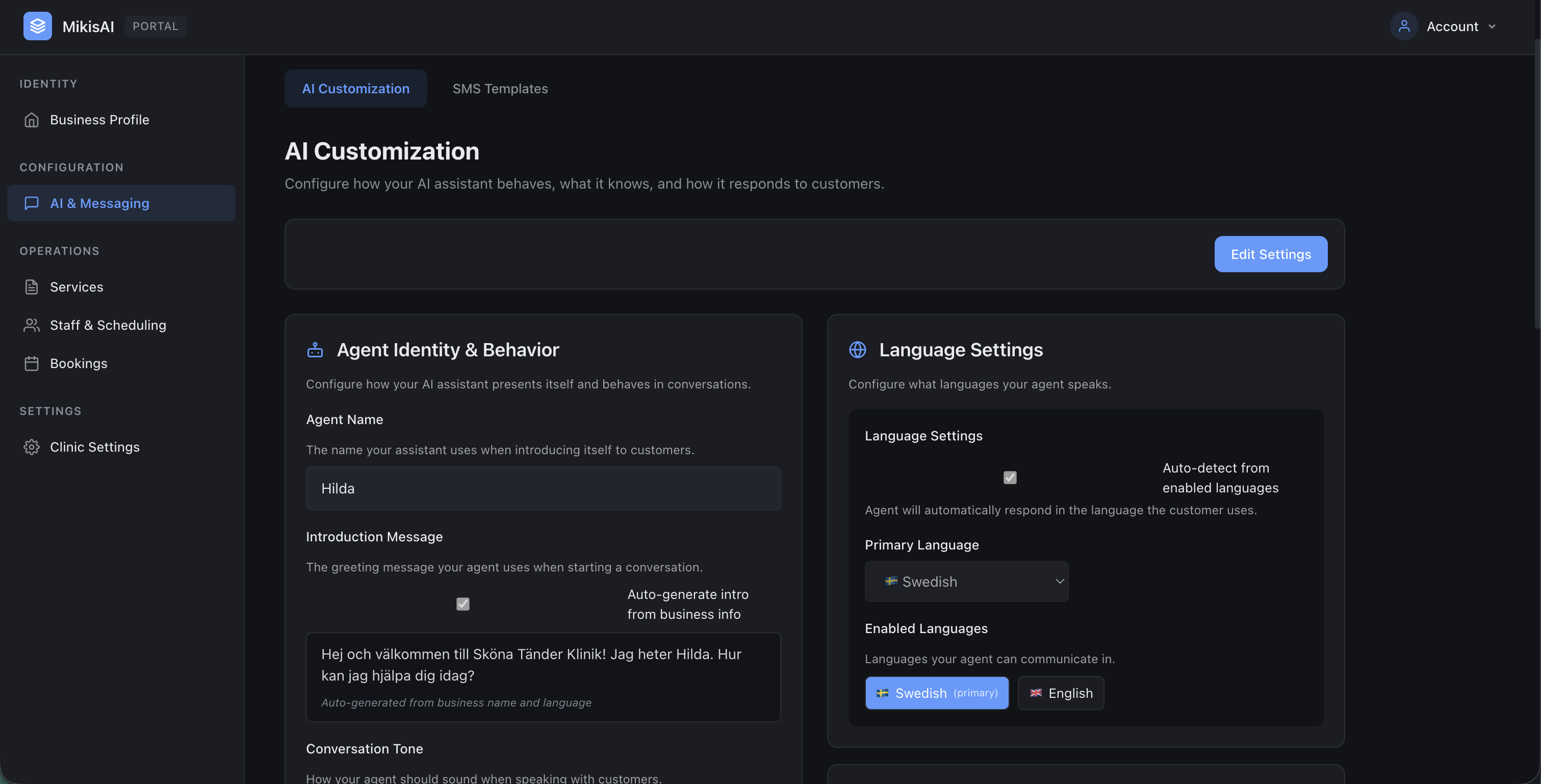1541x784 pixels.
Task: Click the MikisAI brand name
Action: pos(88,27)
